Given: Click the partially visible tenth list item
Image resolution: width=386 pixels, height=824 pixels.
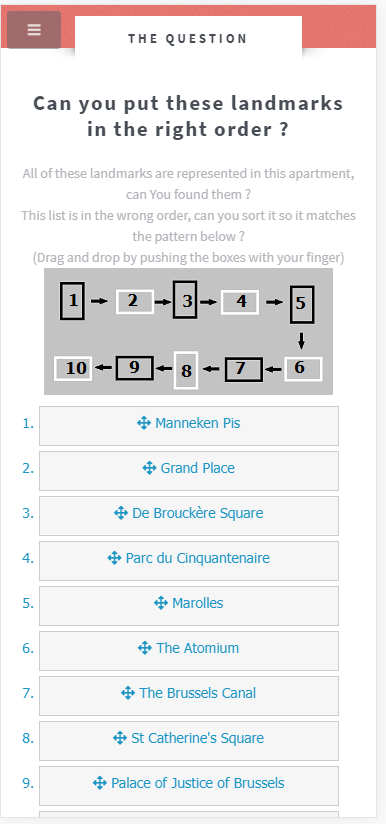Looking at the screenshot, I should pos(189,814).
